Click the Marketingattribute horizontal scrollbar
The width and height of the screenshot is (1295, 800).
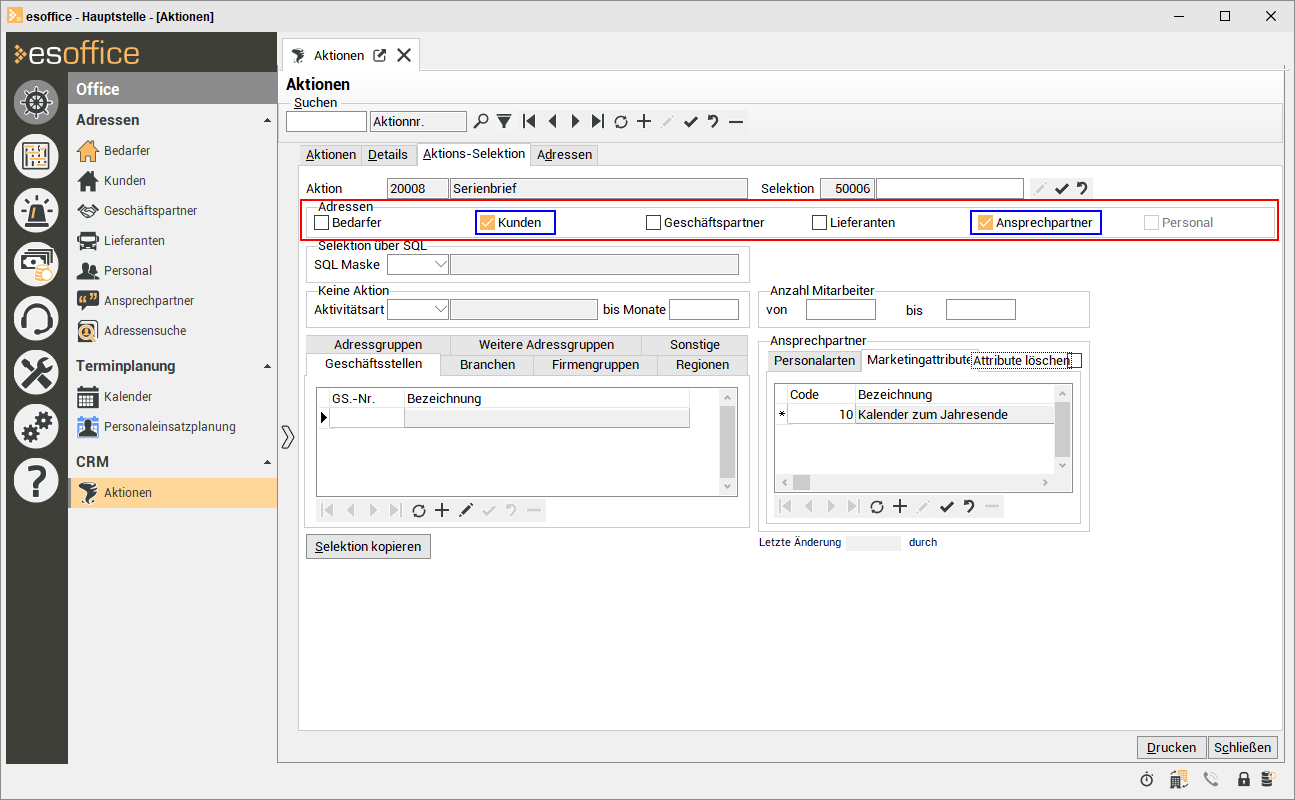pos(915,483)
